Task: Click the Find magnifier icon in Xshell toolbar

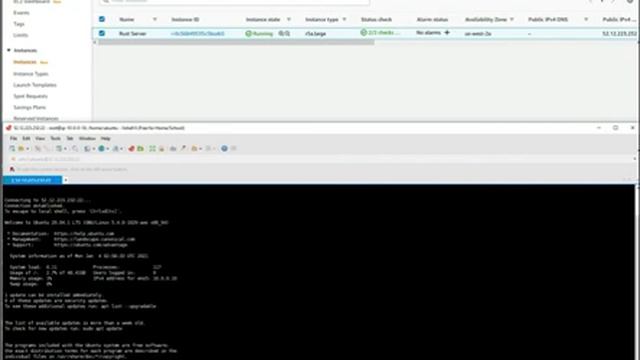Action: tap(75, 149)
